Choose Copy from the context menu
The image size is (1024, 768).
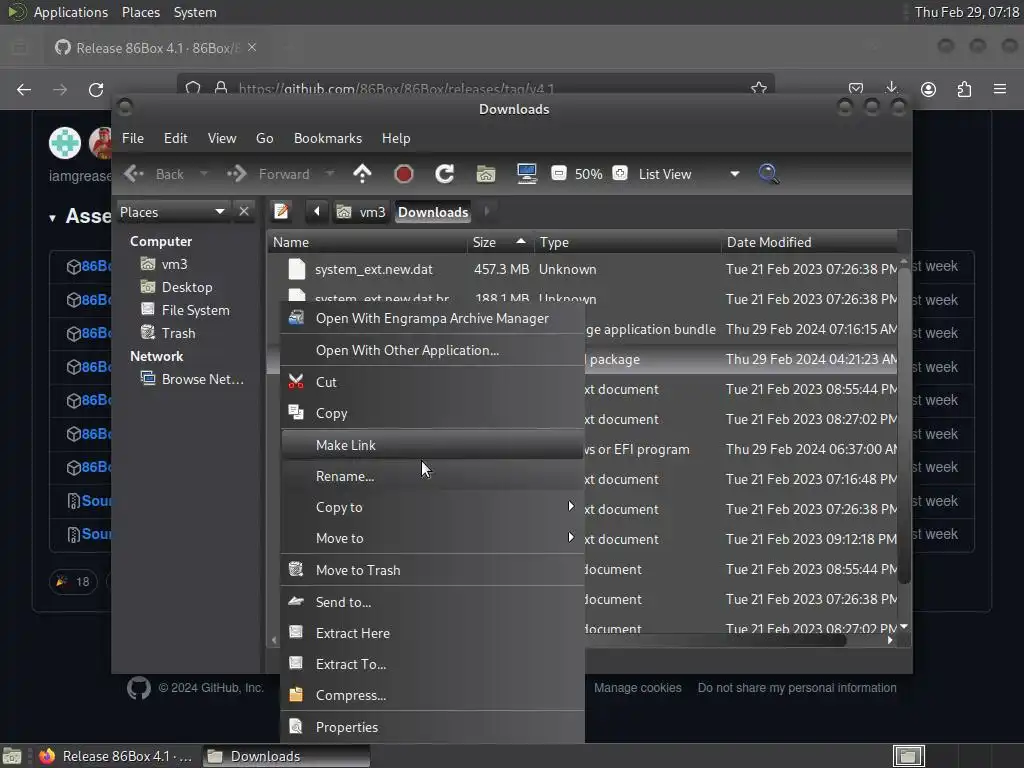pos(432,413)
